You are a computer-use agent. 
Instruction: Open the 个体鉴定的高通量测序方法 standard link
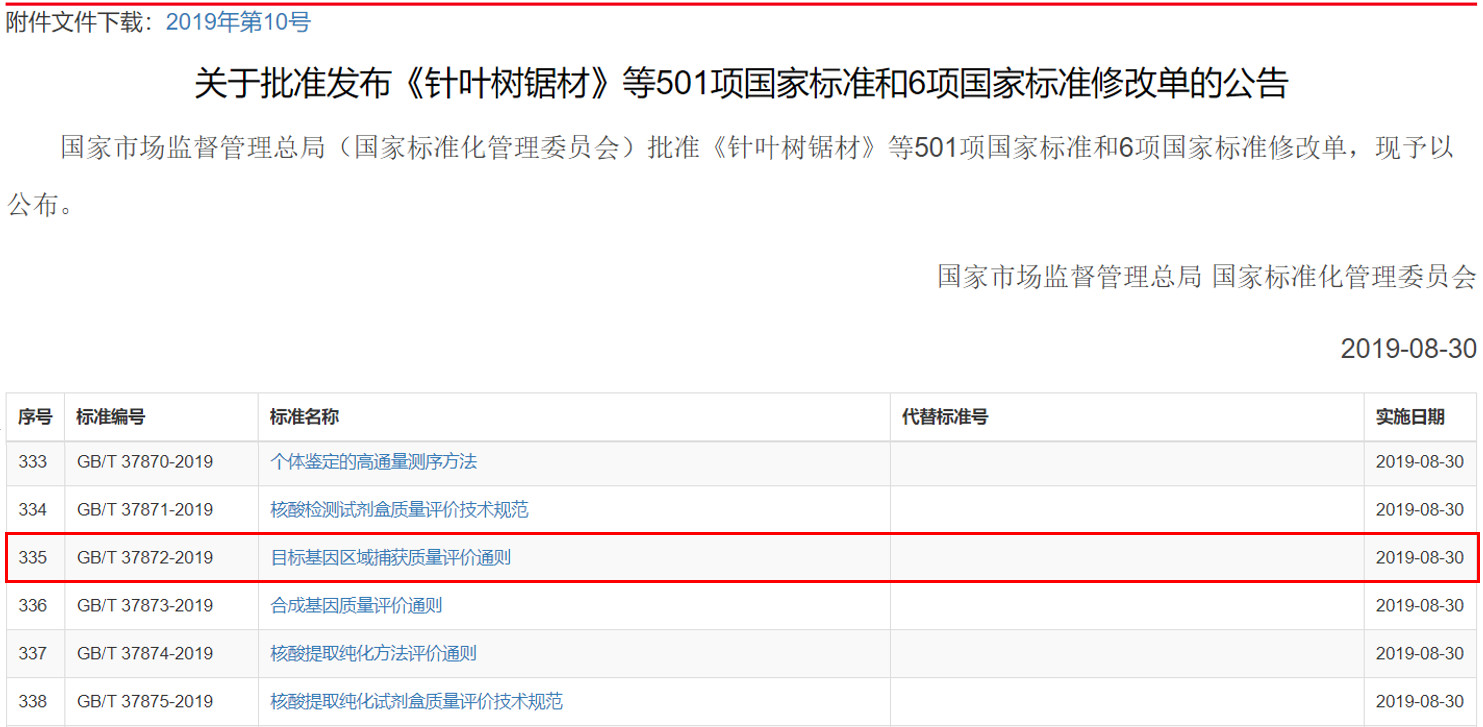pos(373,462)
